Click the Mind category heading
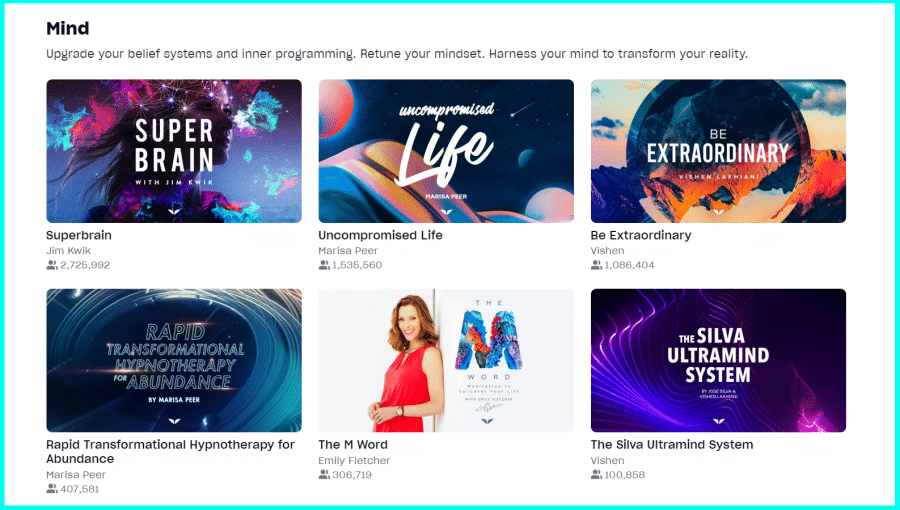This screenshot has height=510, width=900. coord(68,28)
